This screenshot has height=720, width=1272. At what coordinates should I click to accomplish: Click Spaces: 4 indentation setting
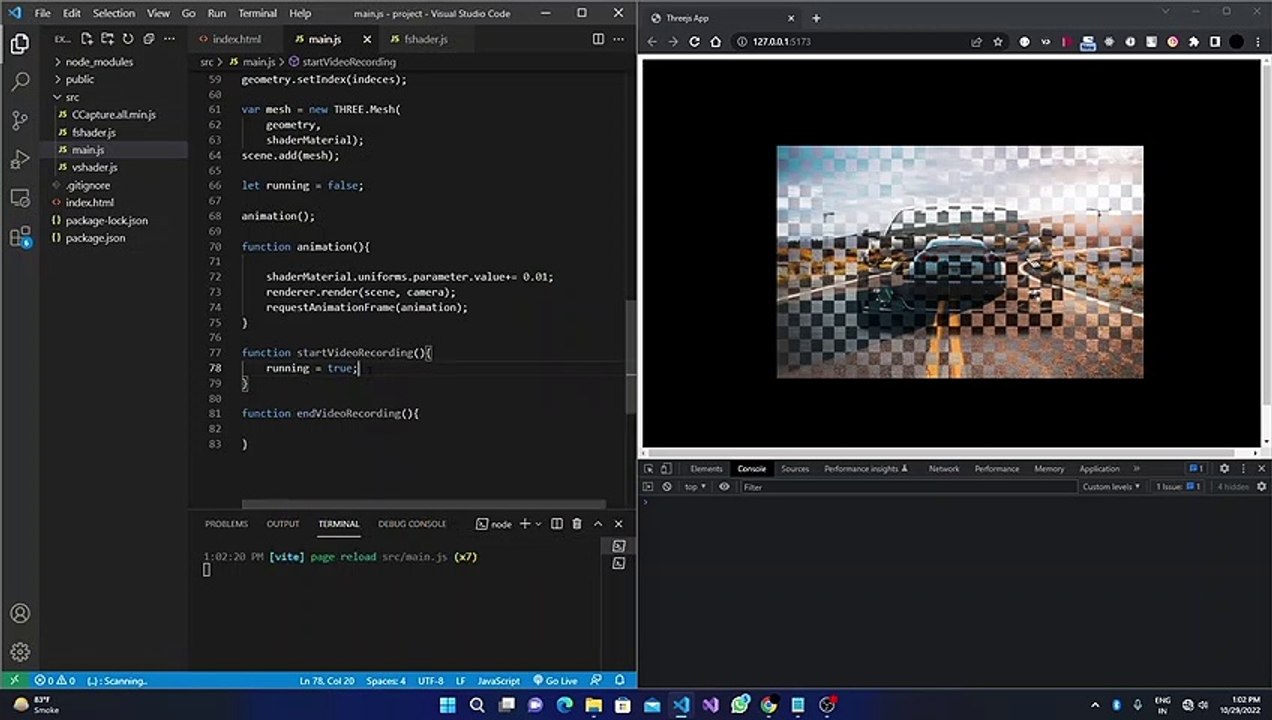(386, 681)
